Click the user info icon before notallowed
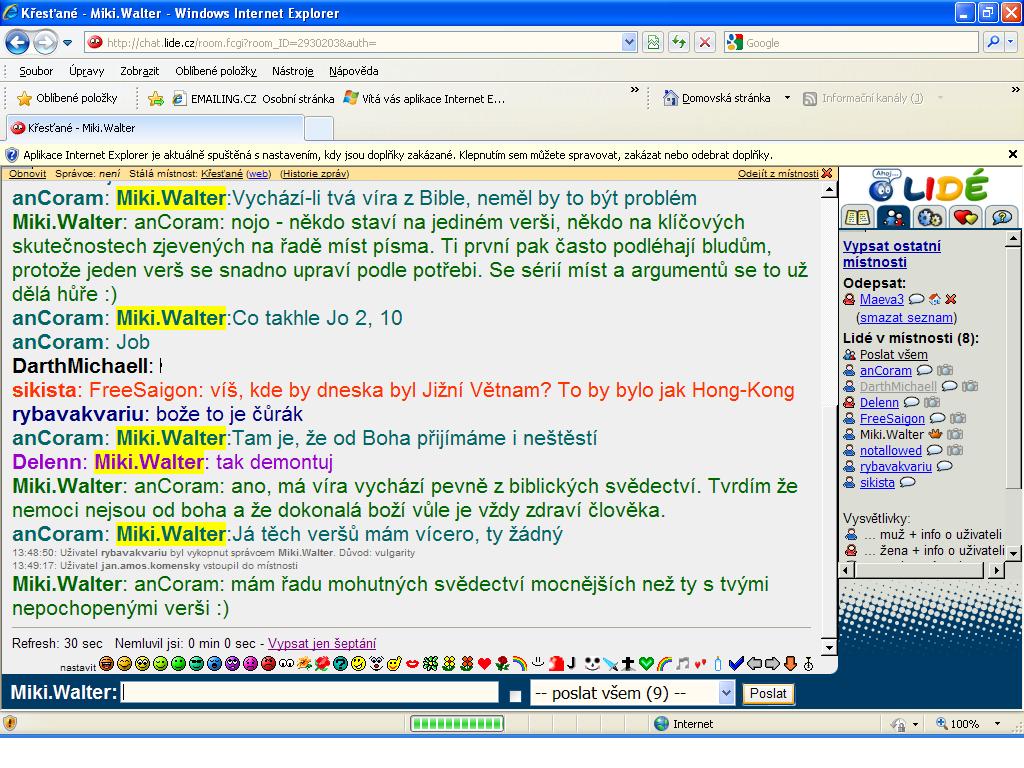 (x=849, y=450)
